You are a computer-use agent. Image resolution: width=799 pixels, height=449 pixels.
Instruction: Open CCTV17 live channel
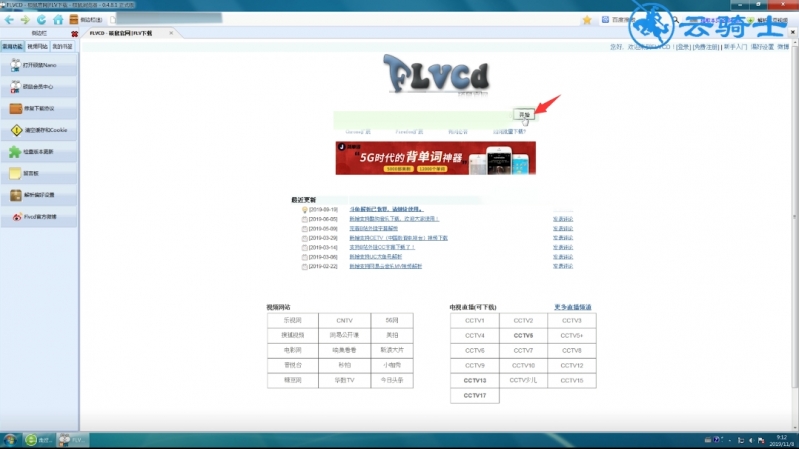pyautogui.click(x=474, y=395)
